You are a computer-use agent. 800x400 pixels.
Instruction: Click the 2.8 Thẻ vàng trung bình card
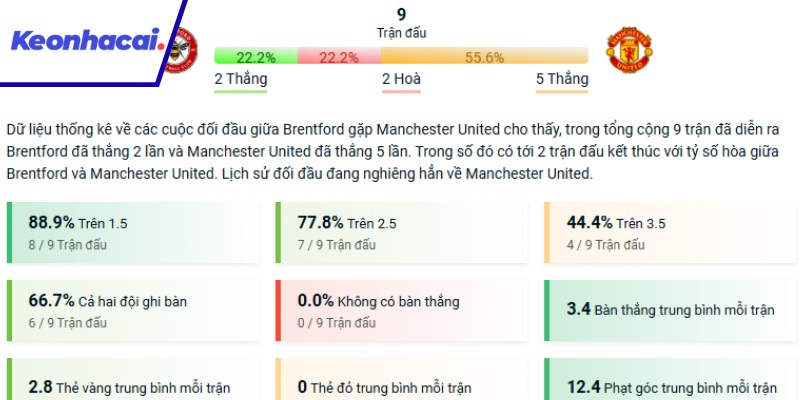click(x=133, y=386)
